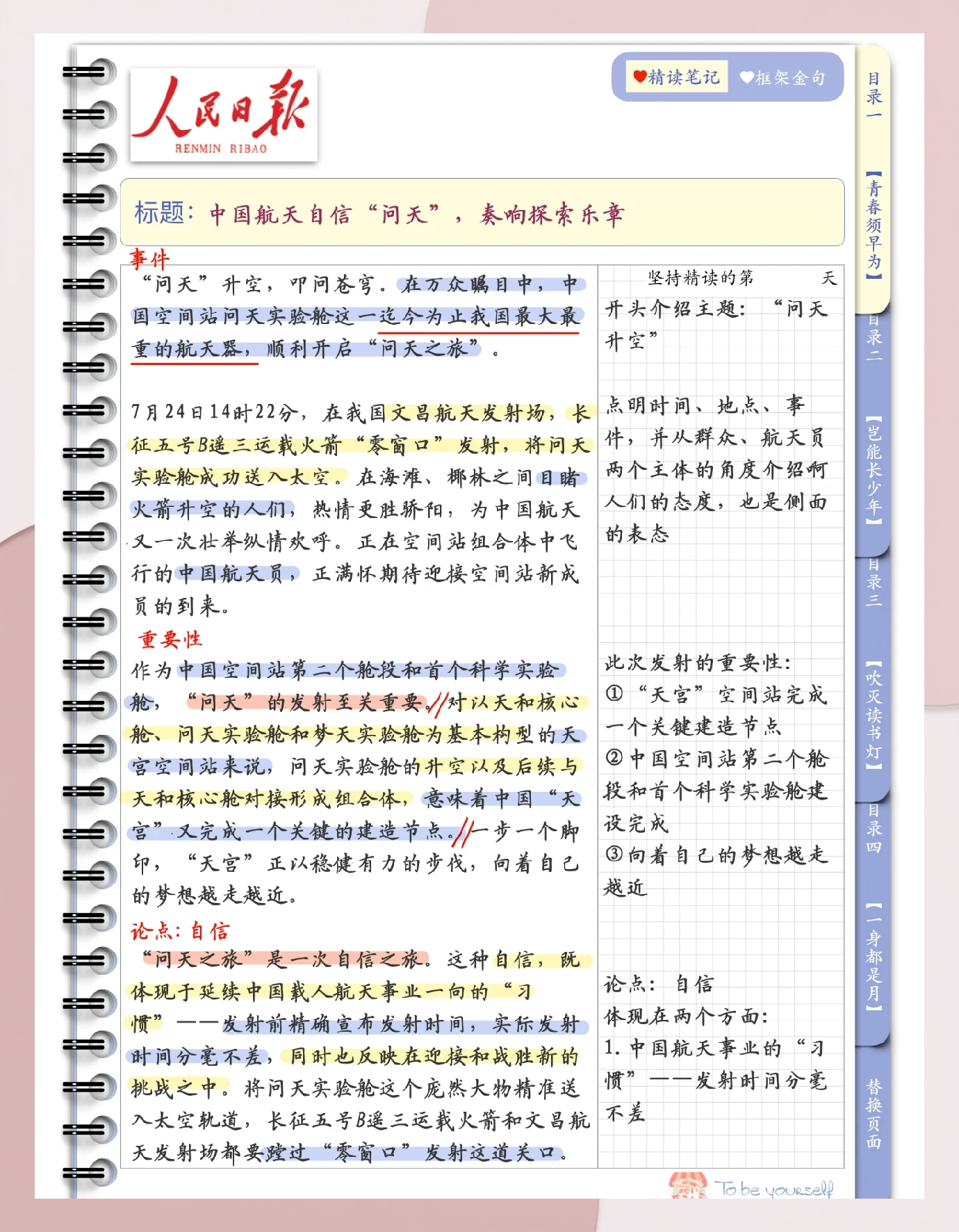
Task: Click the red slash marks before 一步一个脚
Action: point(464,832)
